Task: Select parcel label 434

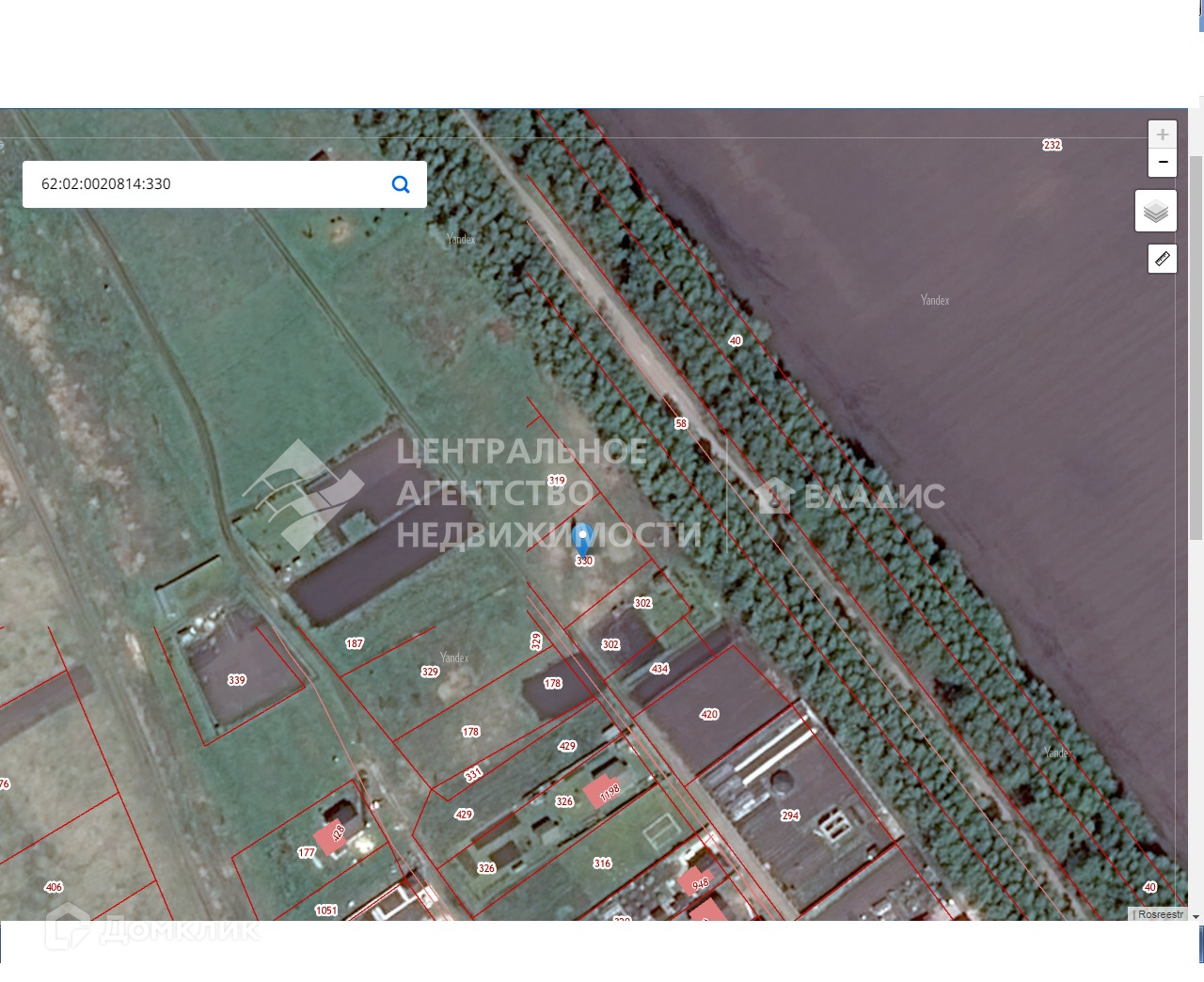Action: [659, 669]
